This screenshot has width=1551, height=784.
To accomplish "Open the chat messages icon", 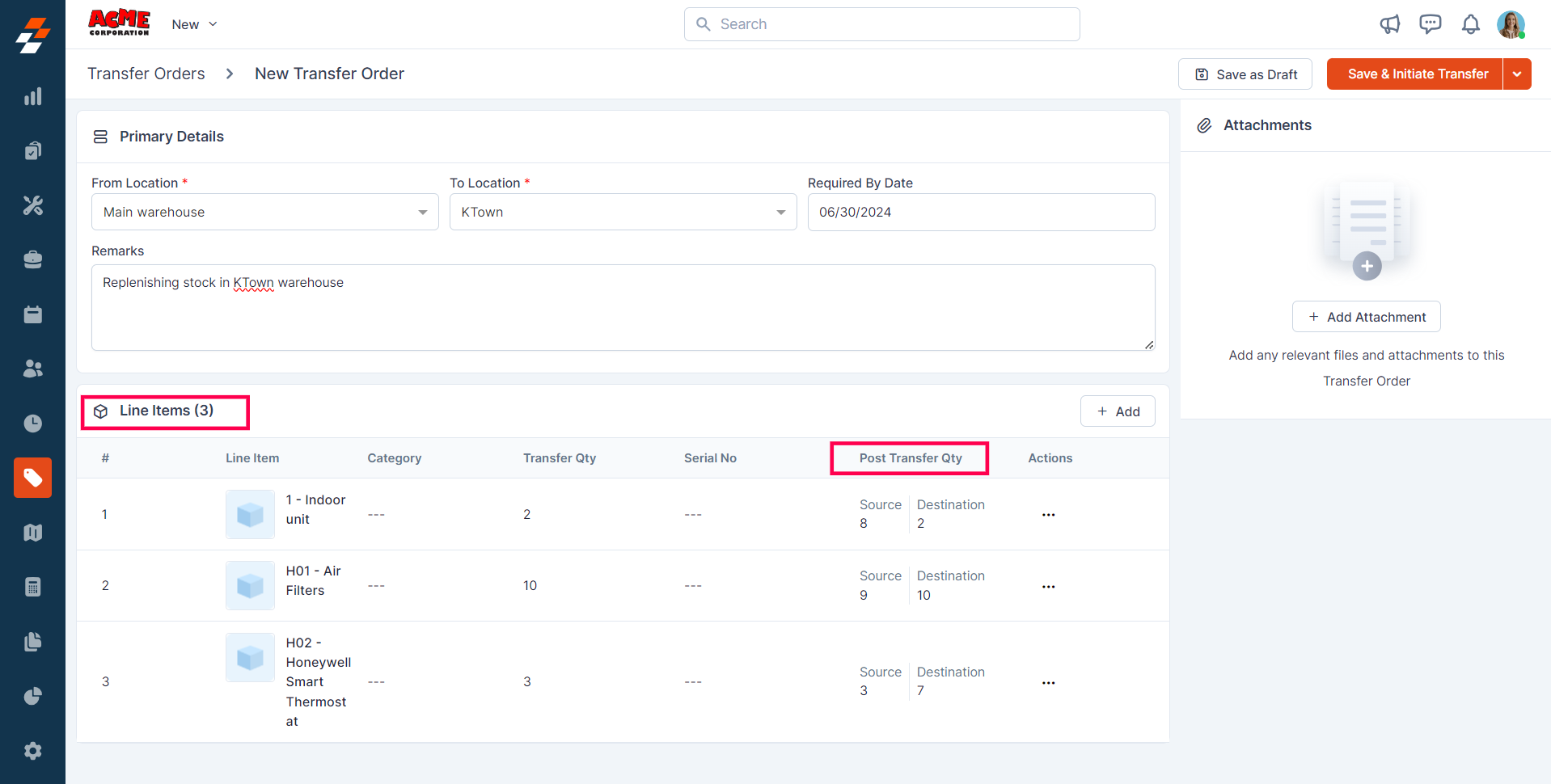I will point(1430,24).
